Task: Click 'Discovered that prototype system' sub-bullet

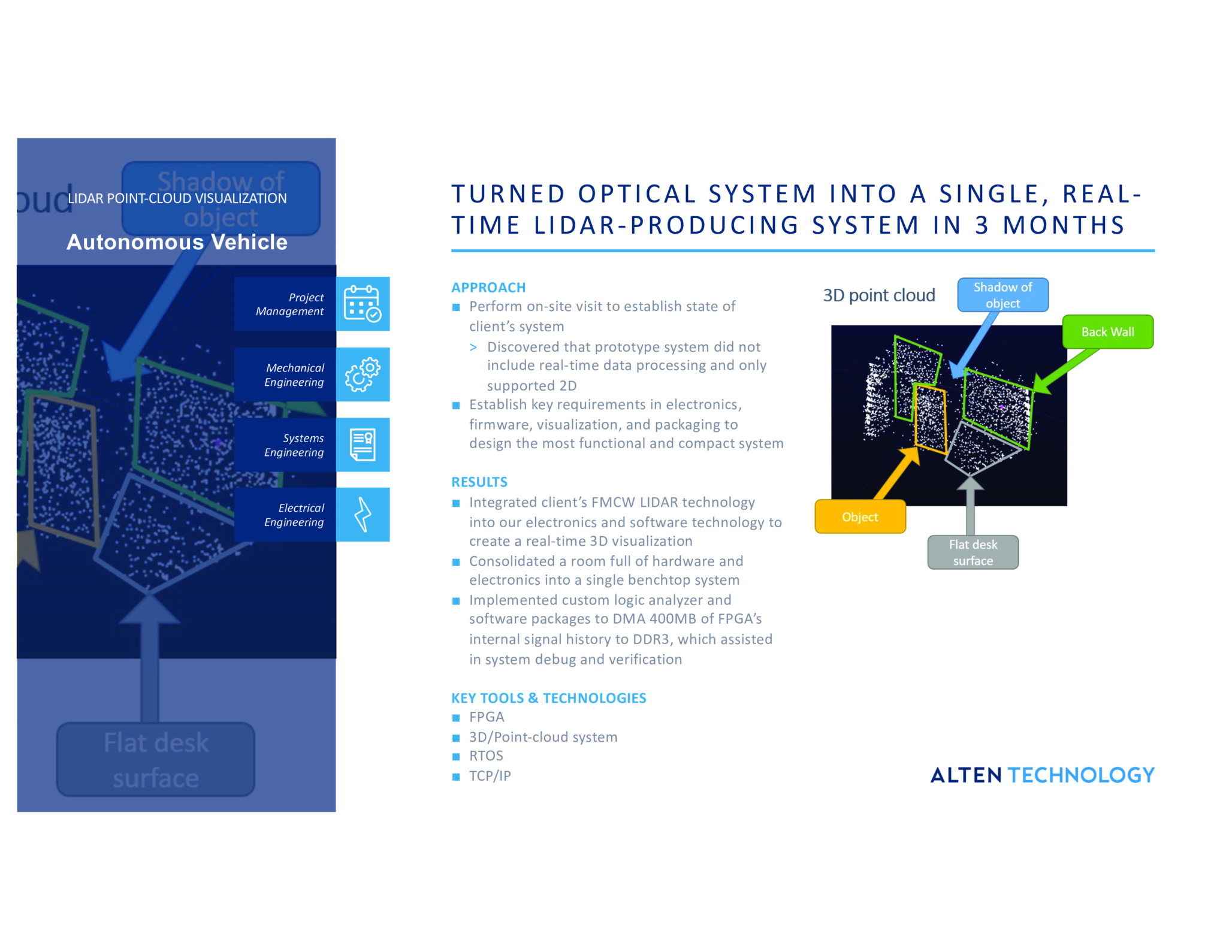Action: (627, 366)
